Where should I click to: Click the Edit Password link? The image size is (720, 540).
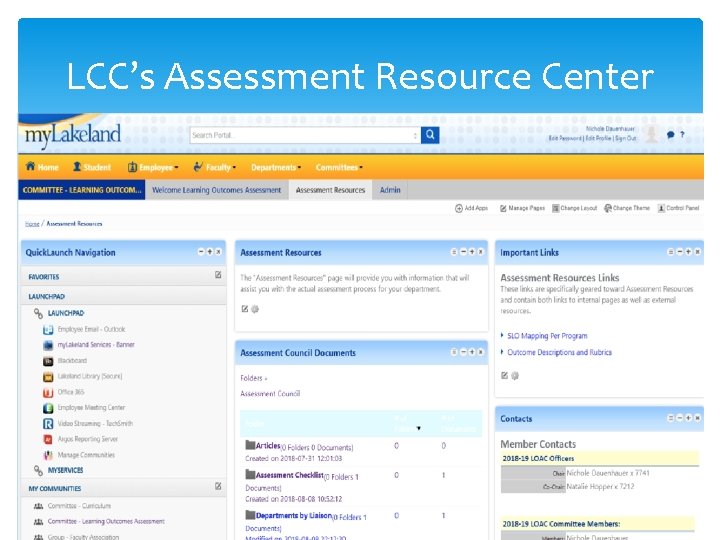pos(565,138)
